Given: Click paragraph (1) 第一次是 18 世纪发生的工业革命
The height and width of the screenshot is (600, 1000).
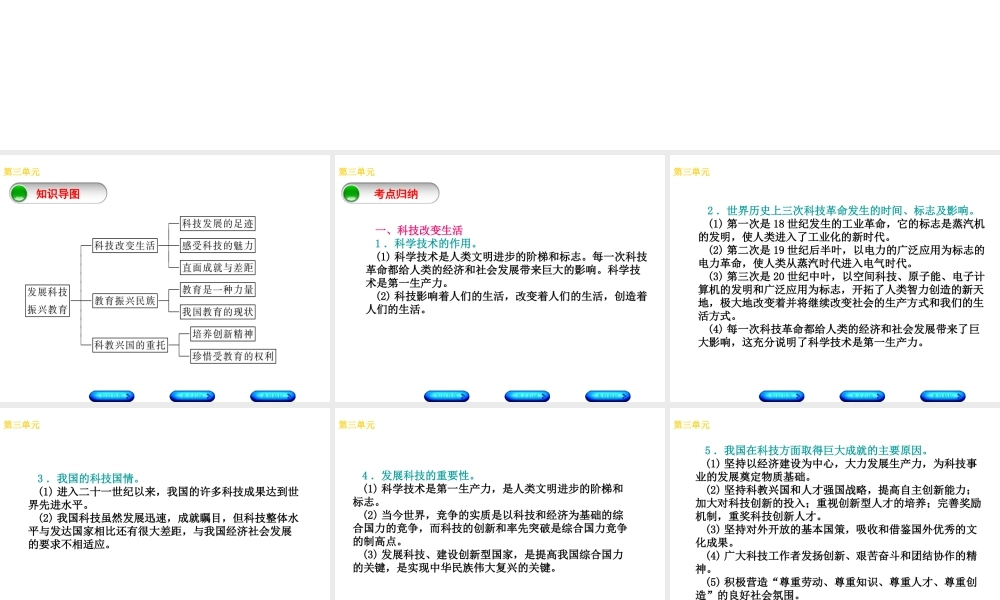Looking at the screenshot, I should 841,230.
